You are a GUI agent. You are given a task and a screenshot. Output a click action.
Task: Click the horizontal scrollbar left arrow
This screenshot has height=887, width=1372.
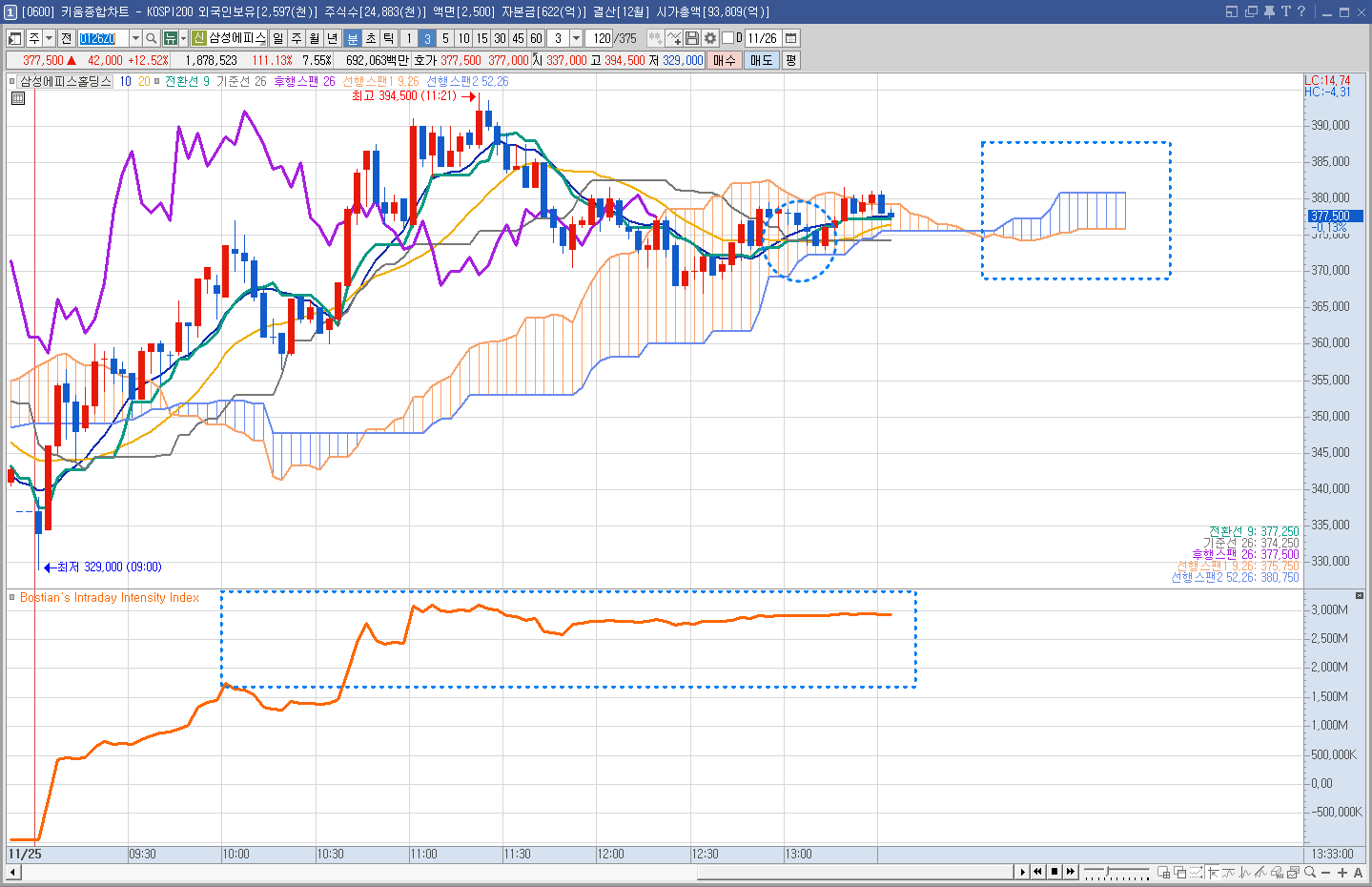coord(12,872)
